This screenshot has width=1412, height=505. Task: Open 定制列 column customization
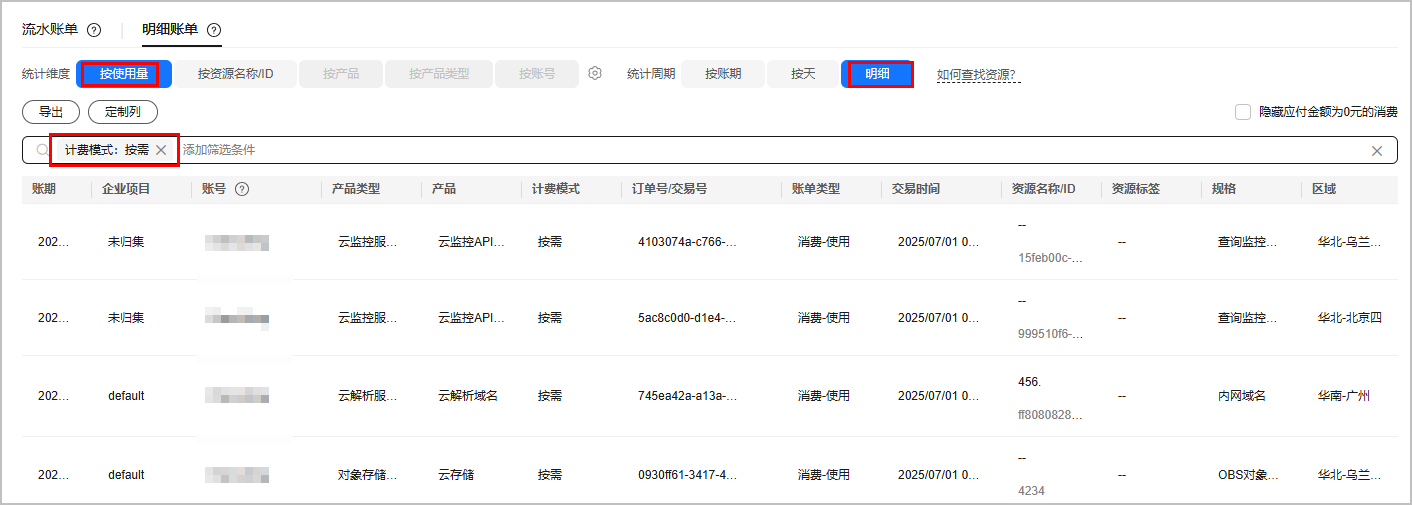click(x=123, y=112)
